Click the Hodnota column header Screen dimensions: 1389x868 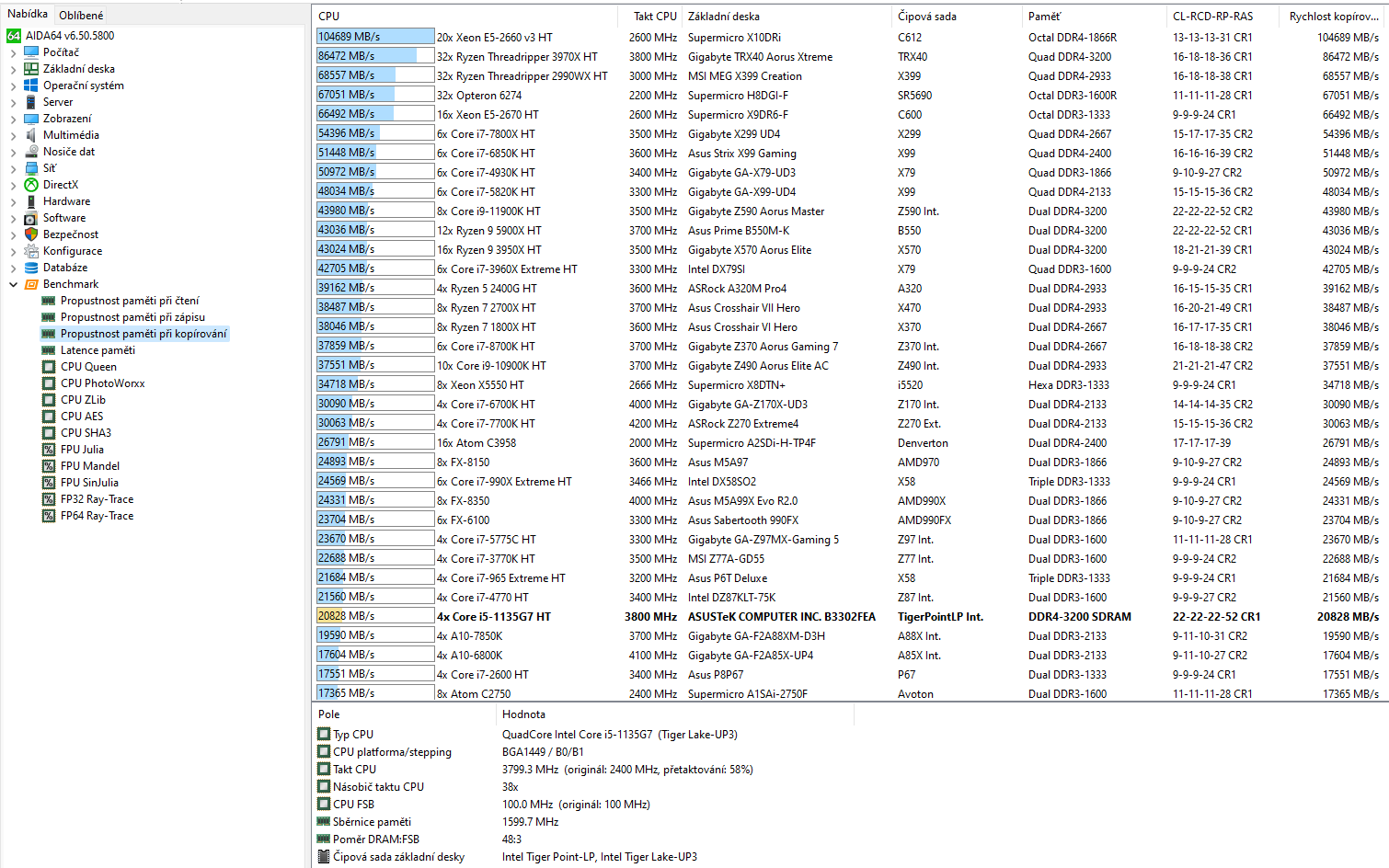pyautogui.click(x=675, y=714)
